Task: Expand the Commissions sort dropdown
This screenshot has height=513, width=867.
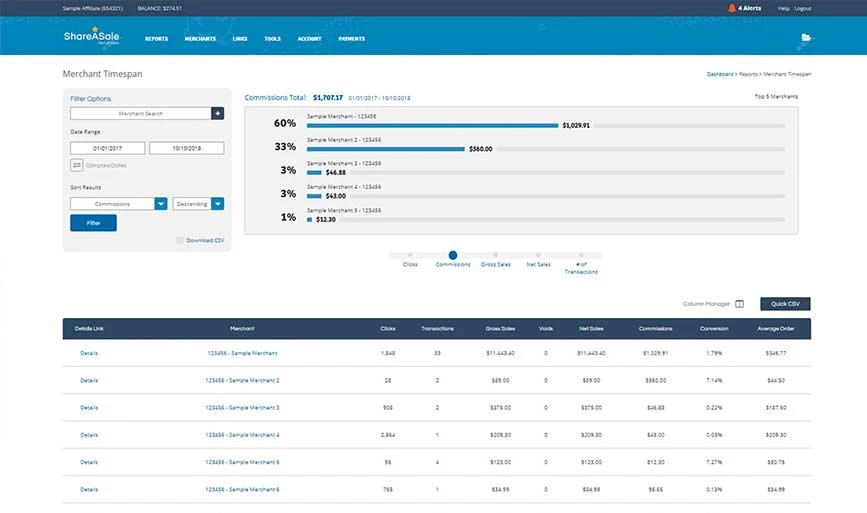Action: [x=161, y=204]
